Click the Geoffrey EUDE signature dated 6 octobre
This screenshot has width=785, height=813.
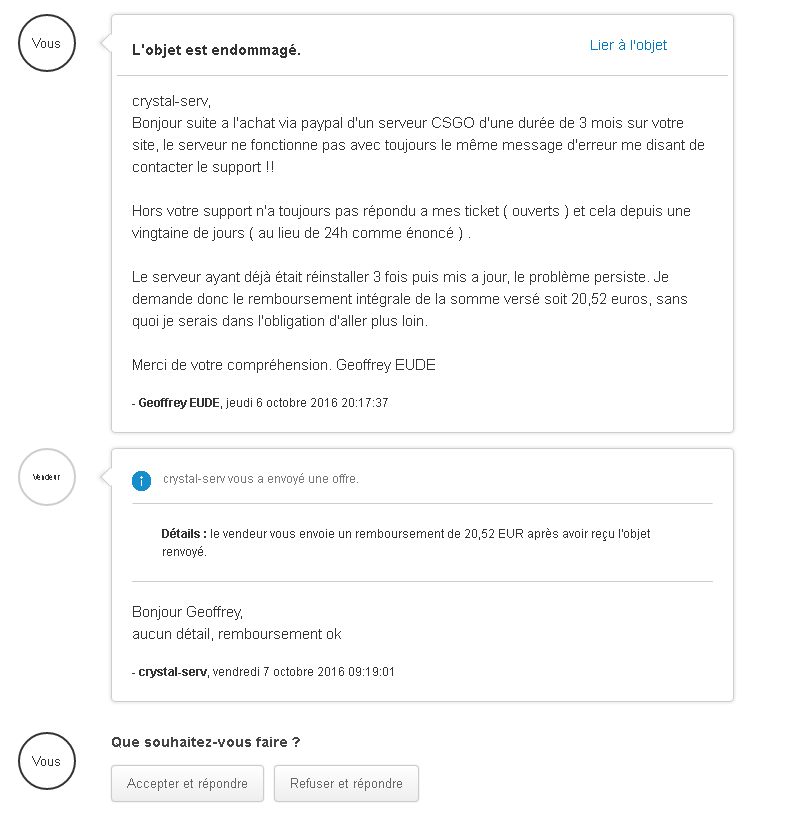click(260, 403)
